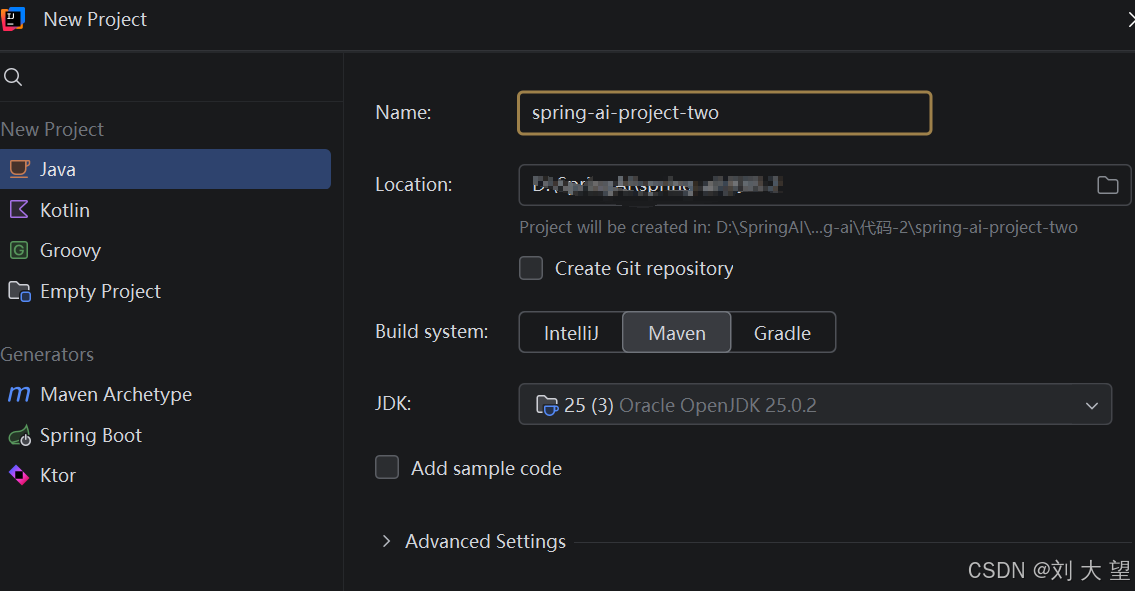Switch build system to Gradle
1135x591 pixels.
pos(782,333)
